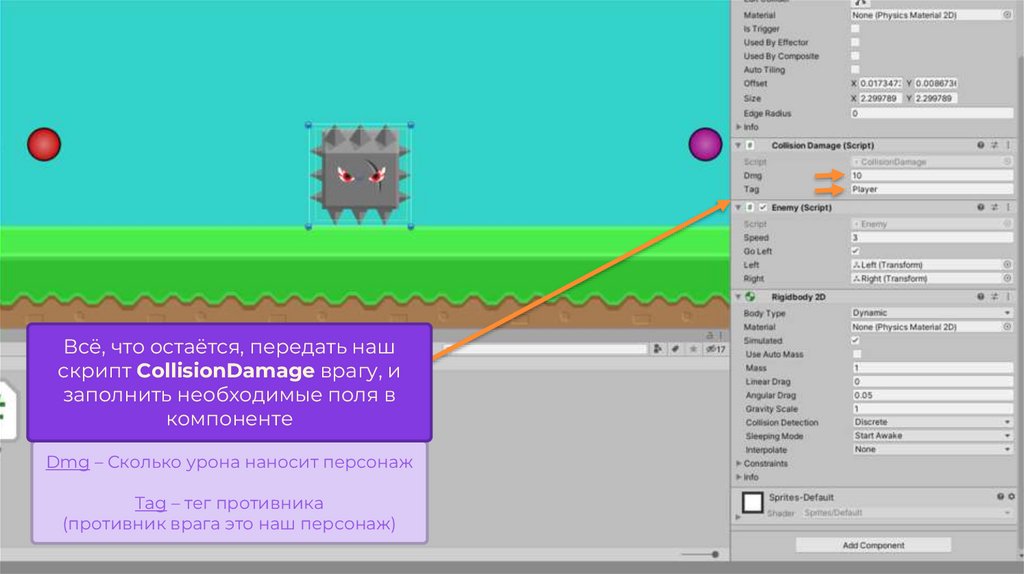This screenshot has width=1024, height=574.
Task: Click the Enemy script hash icon
Action: coord(750,207)
